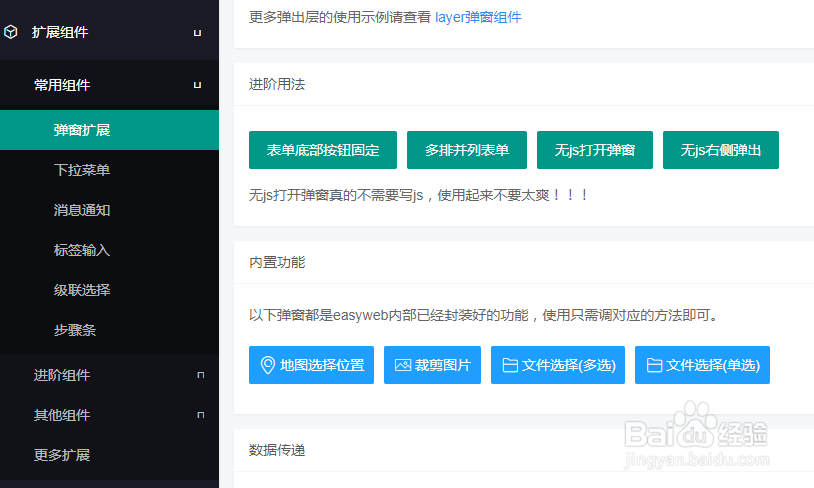The image size is (814, 488).
Task: Click the 裁剪图片 button label
Action: 443,365
